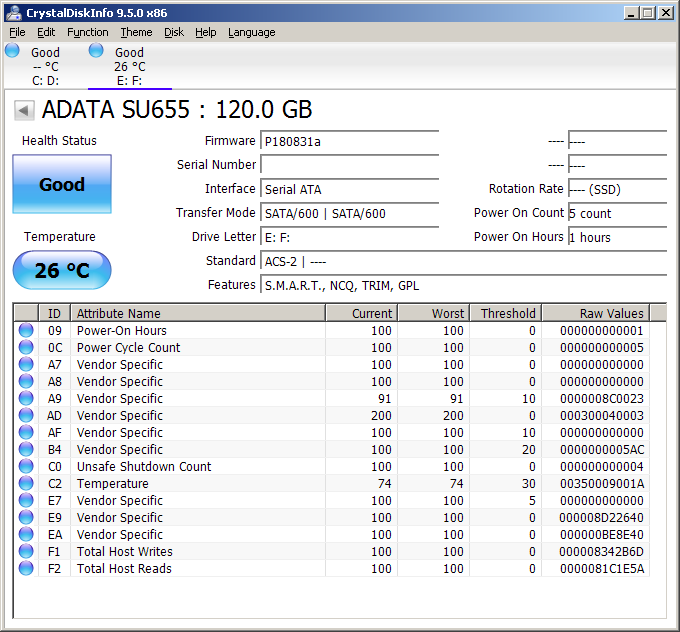Click status orb of Temperature attribute row

(26, 483)
